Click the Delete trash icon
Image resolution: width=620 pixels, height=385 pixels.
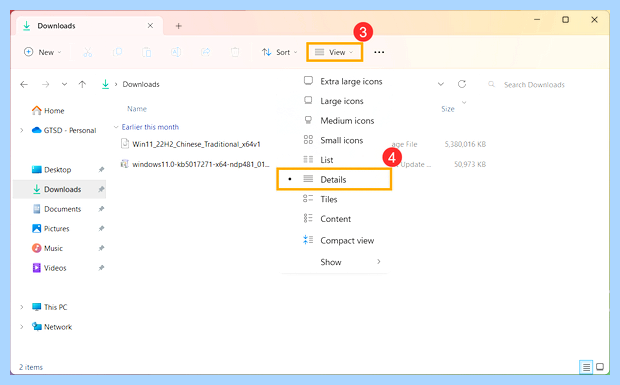235,52
